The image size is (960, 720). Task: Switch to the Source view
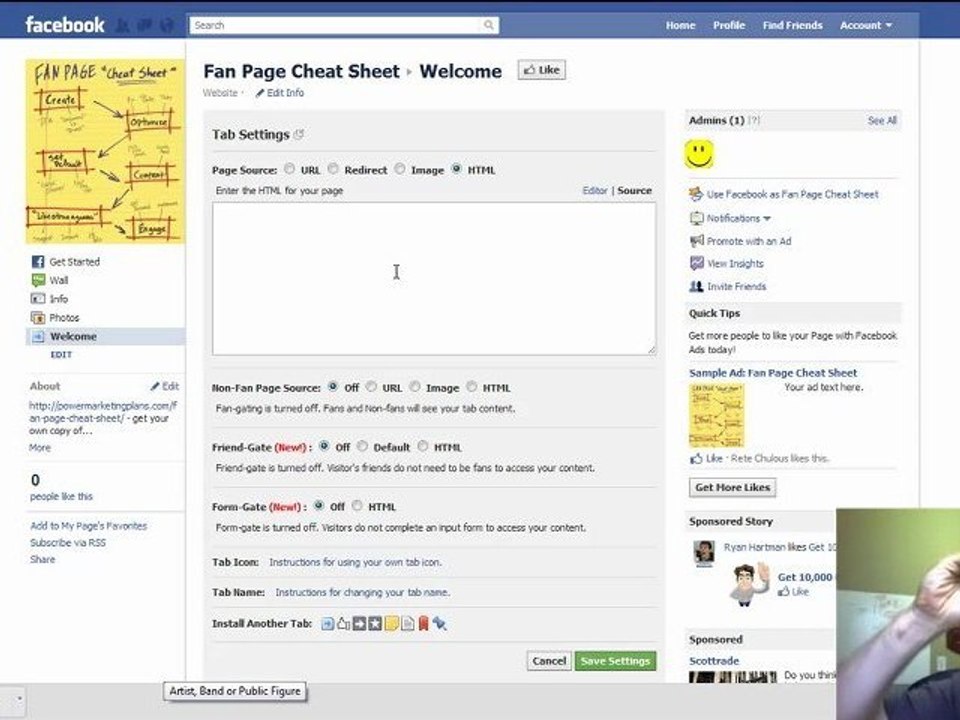(x=634, y=190)
